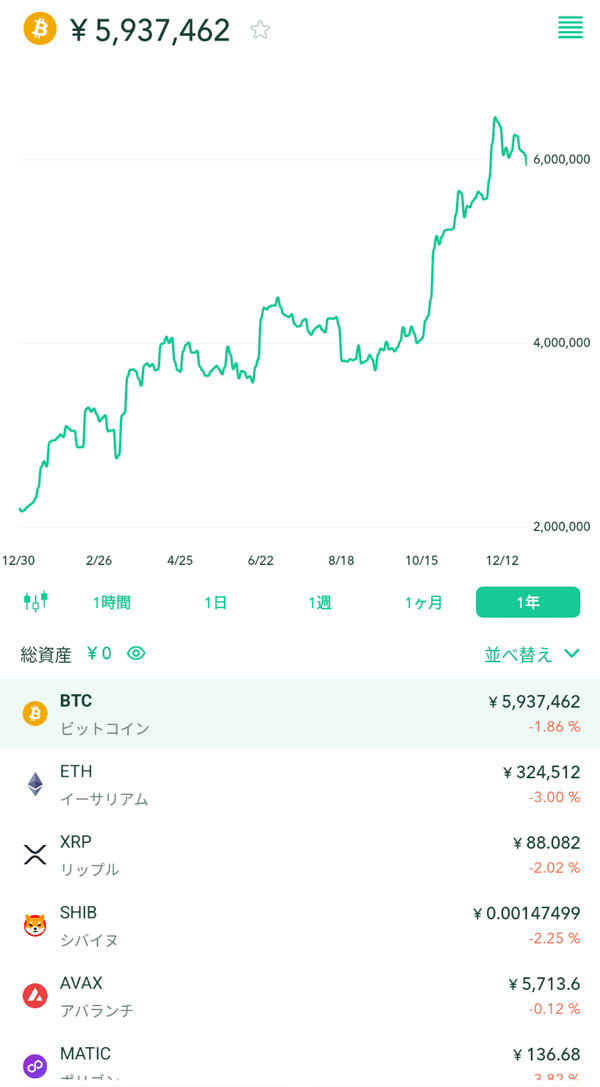Click the MATIC Polygon purple icon
Image resolution: width=600 pixels, height=1087 pixels.
35,1065
